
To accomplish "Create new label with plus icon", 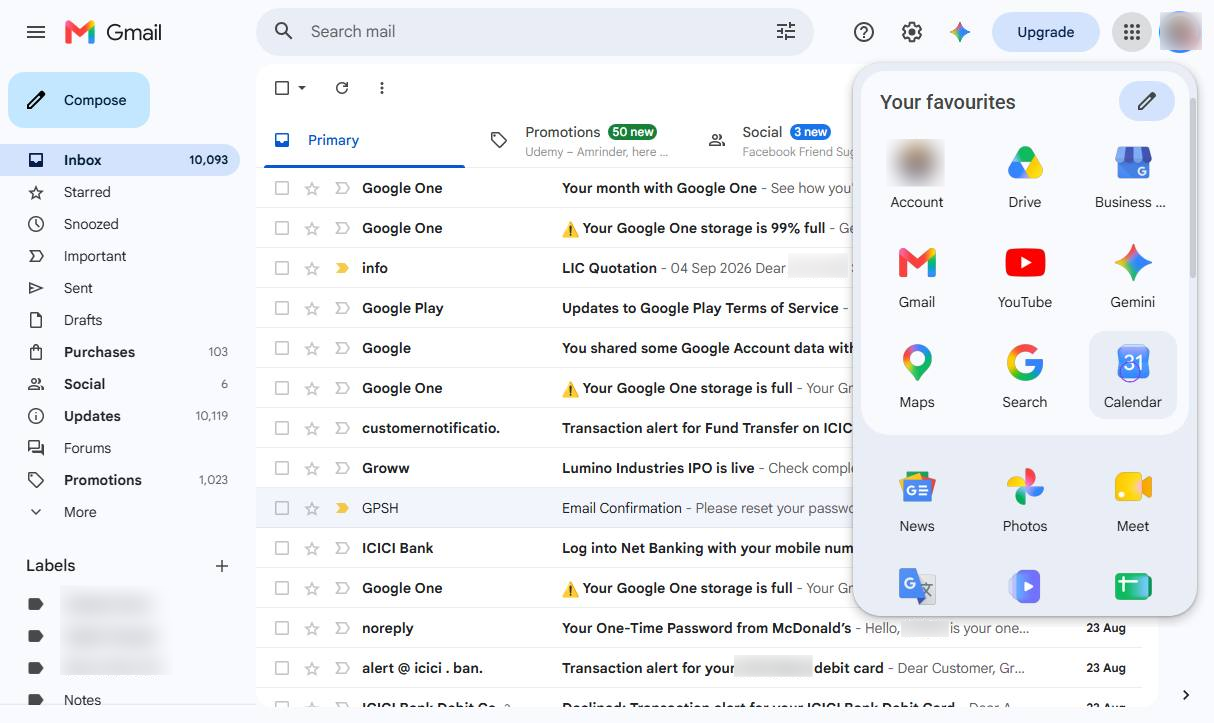I will [222, 566].
